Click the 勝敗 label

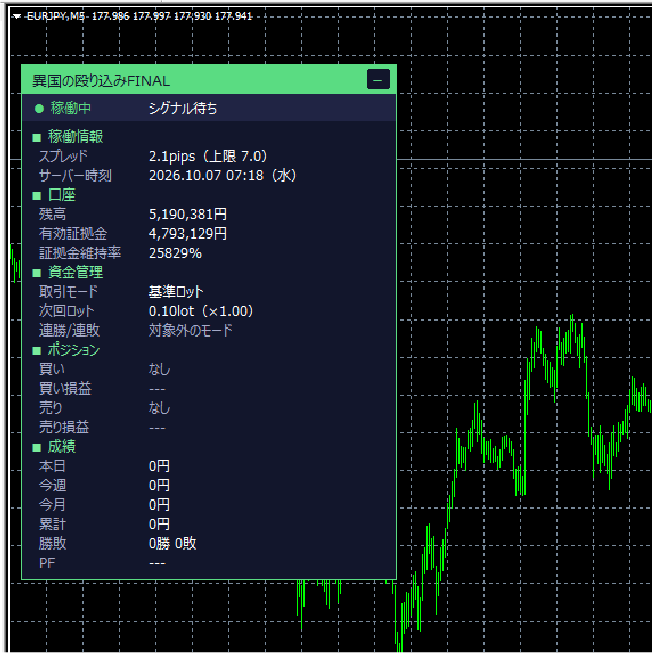click(52, 543)
